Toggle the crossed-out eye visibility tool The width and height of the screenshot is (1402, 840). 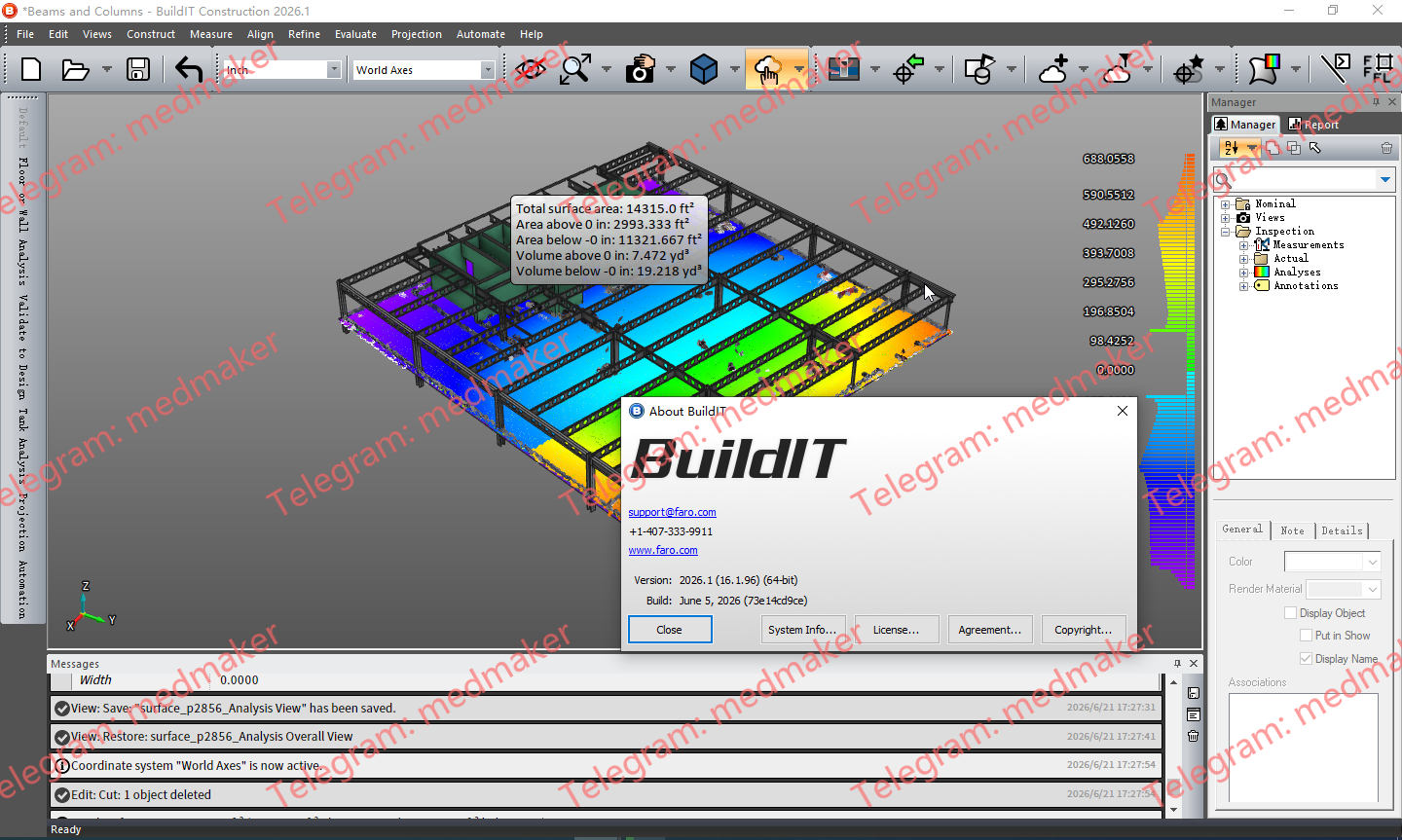pos(531,69)
